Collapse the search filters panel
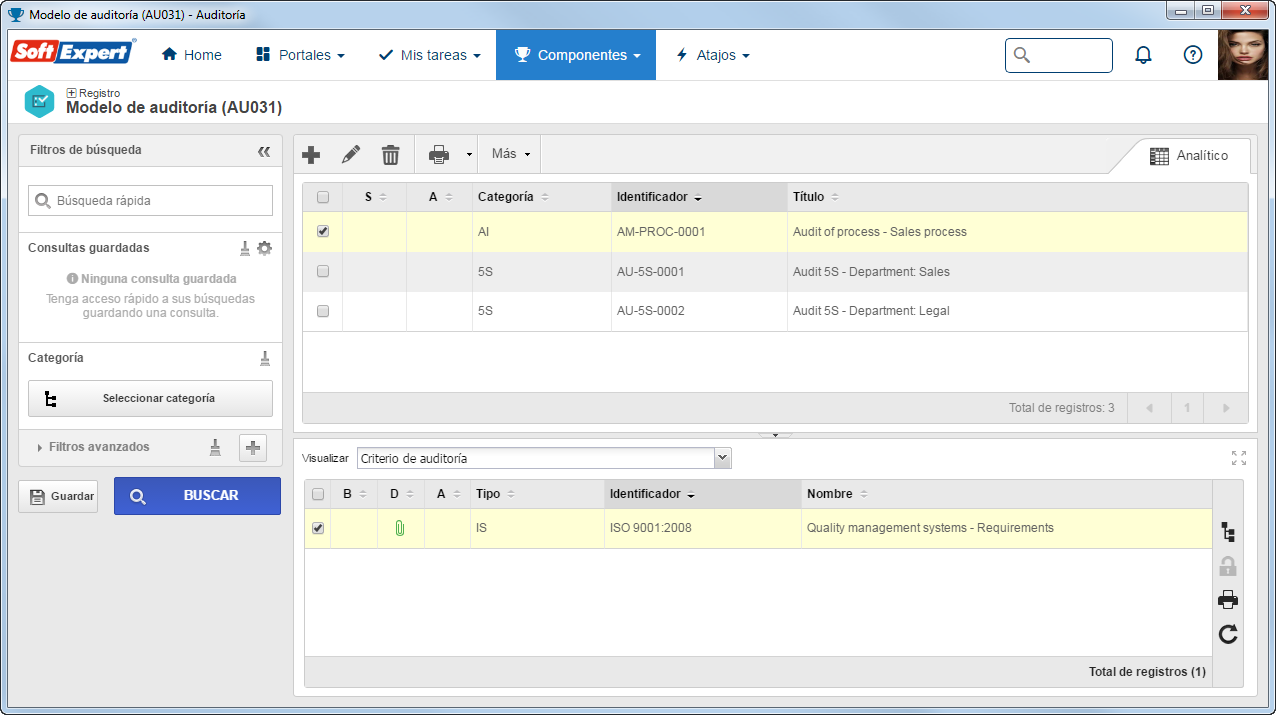The image size is (1276, 715). tap(264, 151)
